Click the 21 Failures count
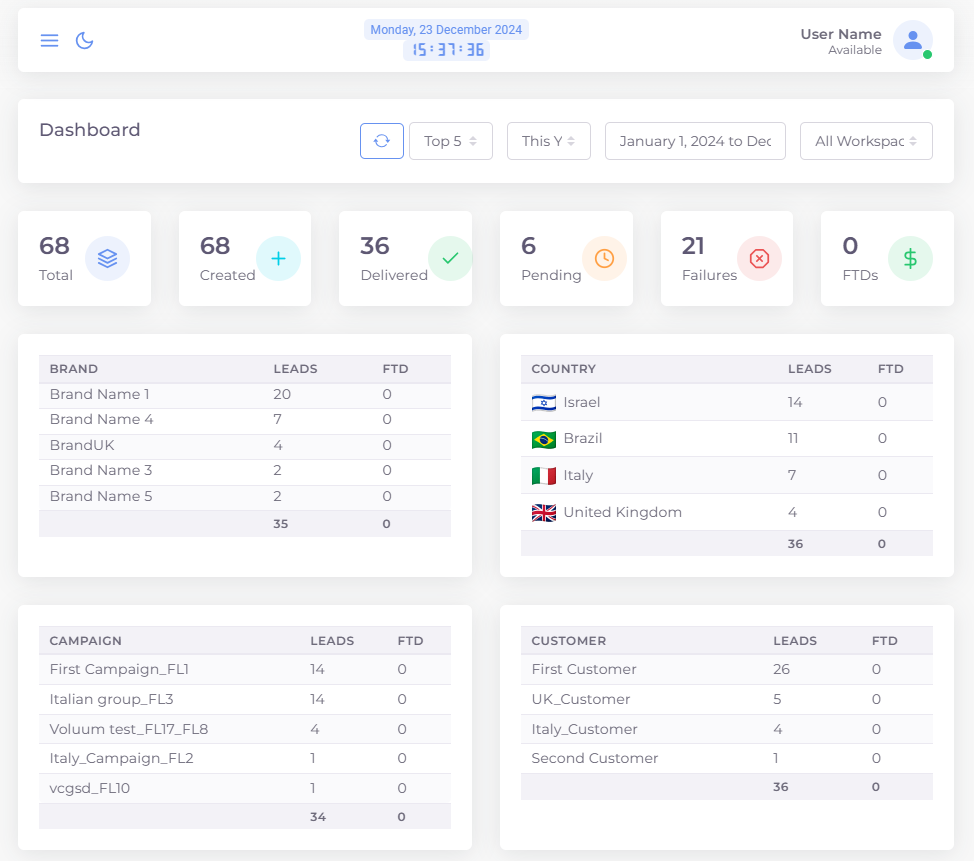This screenshot has width=974, height=861. coord(693,246)
